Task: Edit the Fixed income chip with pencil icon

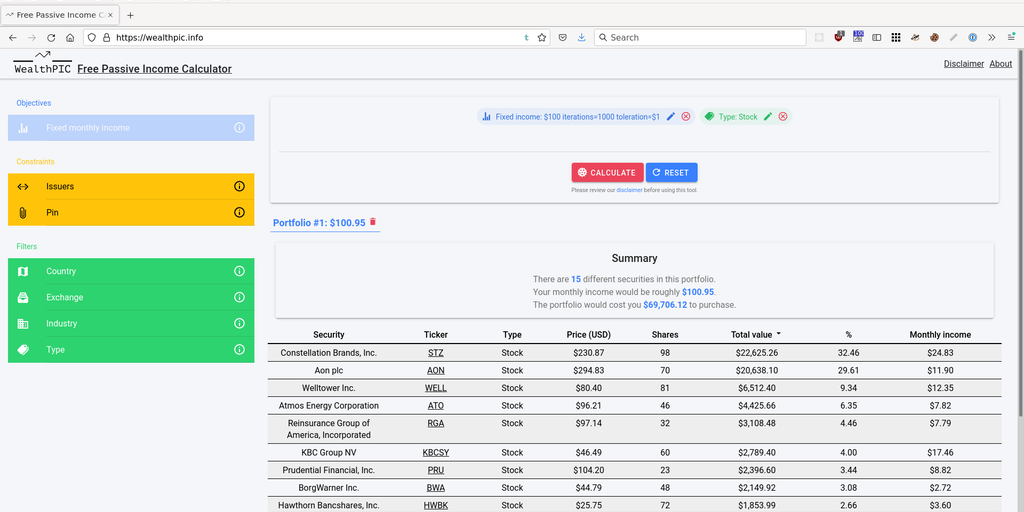Action: pos(671,117)
